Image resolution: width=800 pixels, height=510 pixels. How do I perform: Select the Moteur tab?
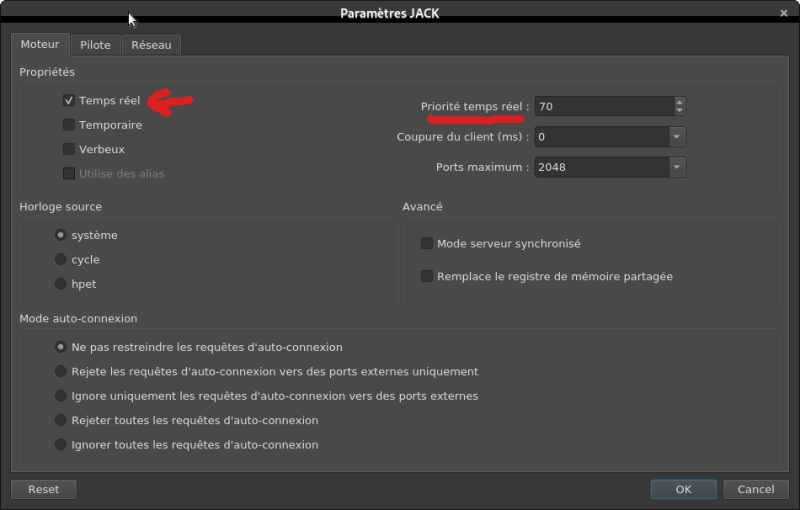40,45
